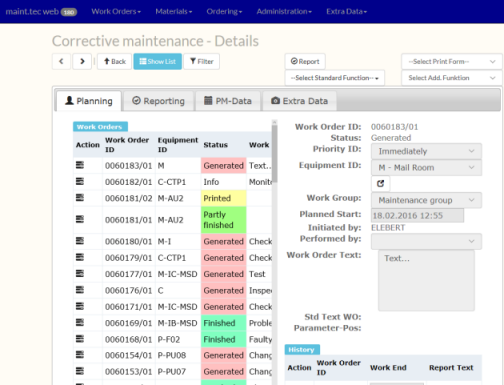Expand the Select Print Form dropdown
This screenshot has width=504, height=385.
(452, 62)
